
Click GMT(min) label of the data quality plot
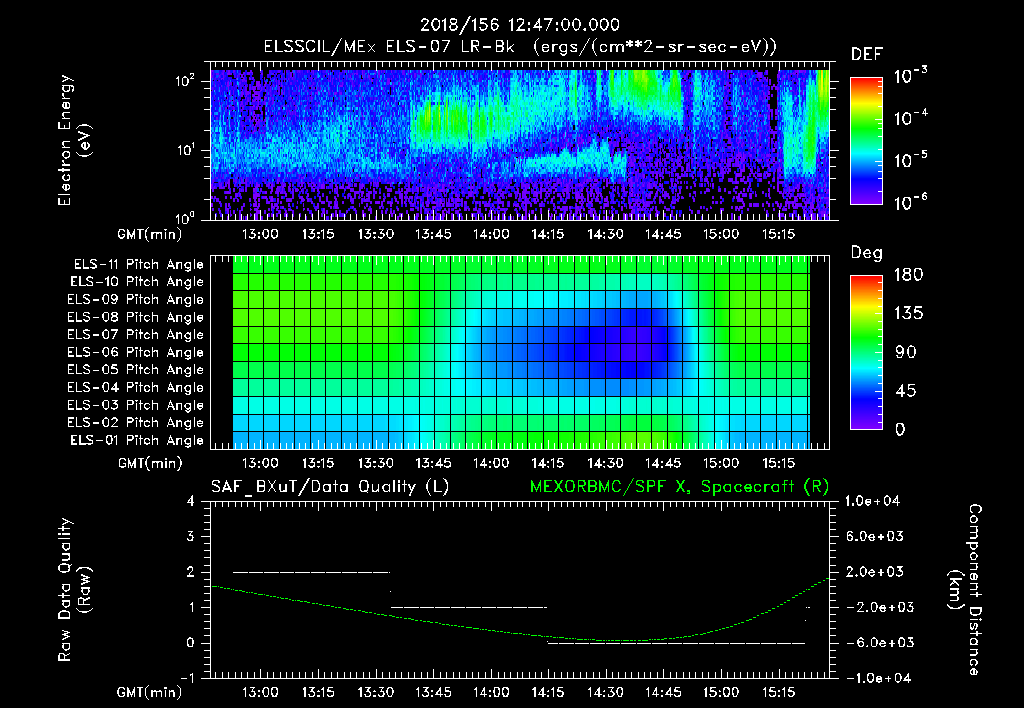(150, 692)
